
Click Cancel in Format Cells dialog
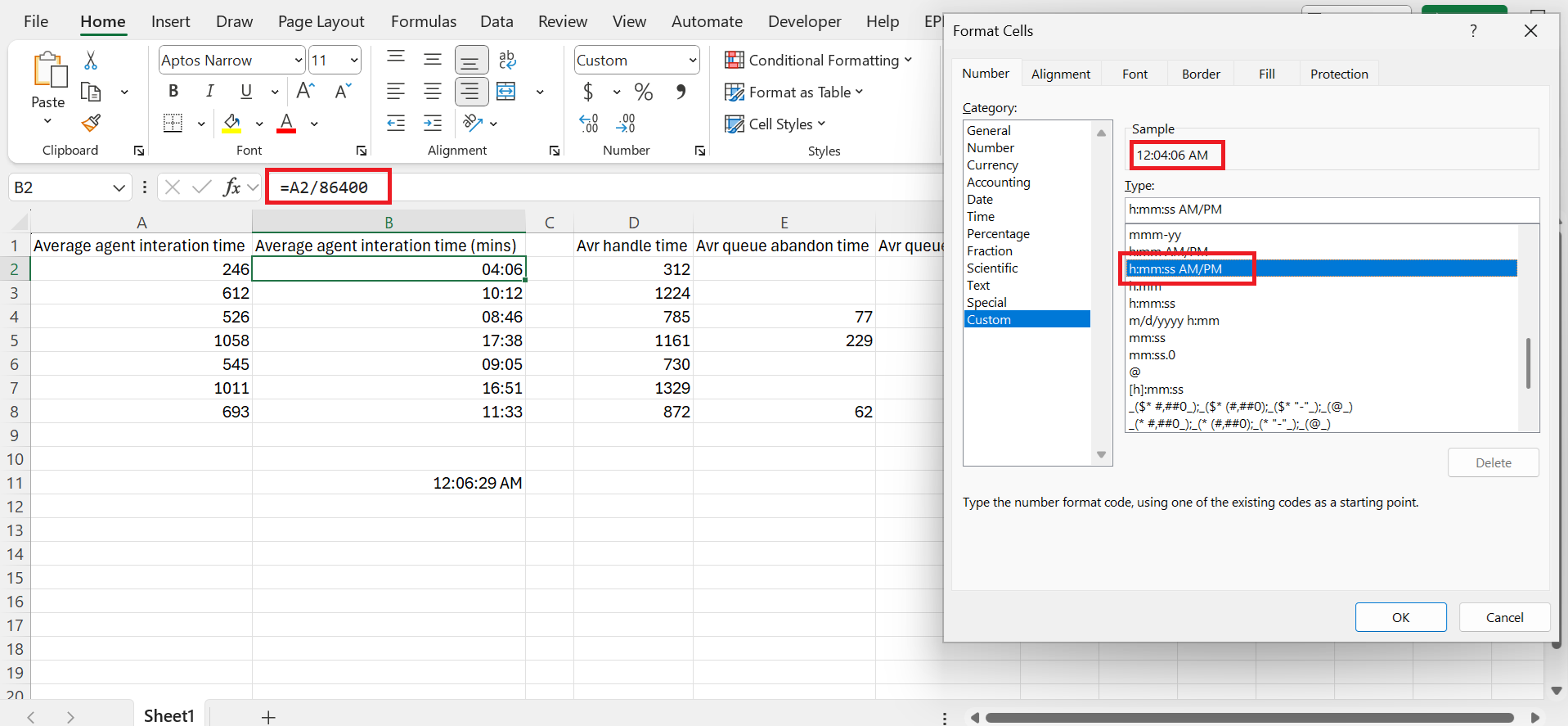(x=1505, y=617)
